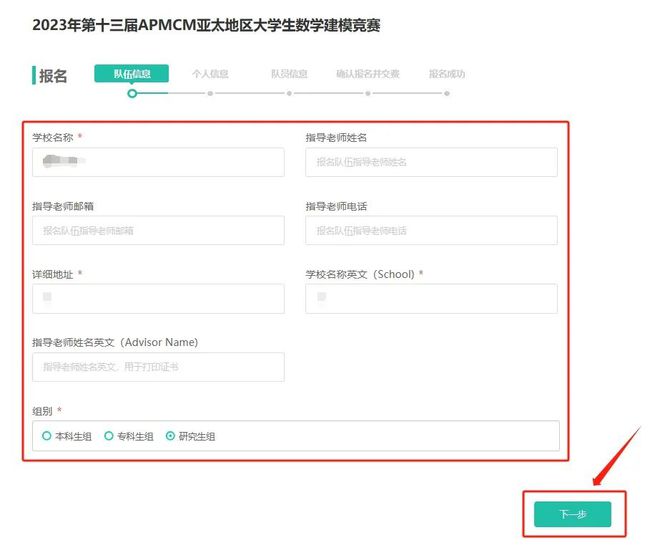Screen dimensions: 660x548
Task: Click the 指导老师电话 field label
Action: click(x=336, y=206)
